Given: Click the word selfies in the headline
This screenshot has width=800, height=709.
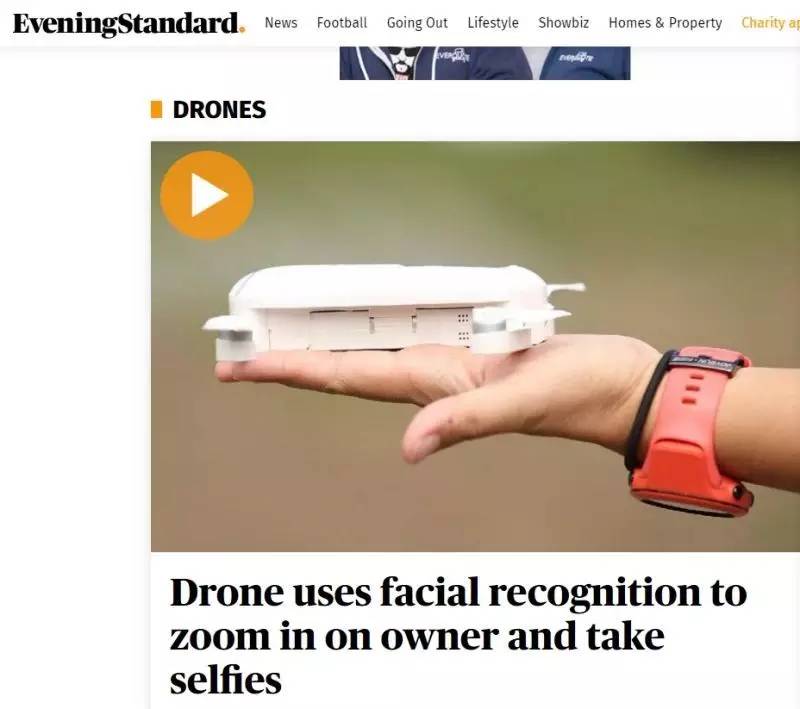Looking at the screenshot, I should 226,680.
